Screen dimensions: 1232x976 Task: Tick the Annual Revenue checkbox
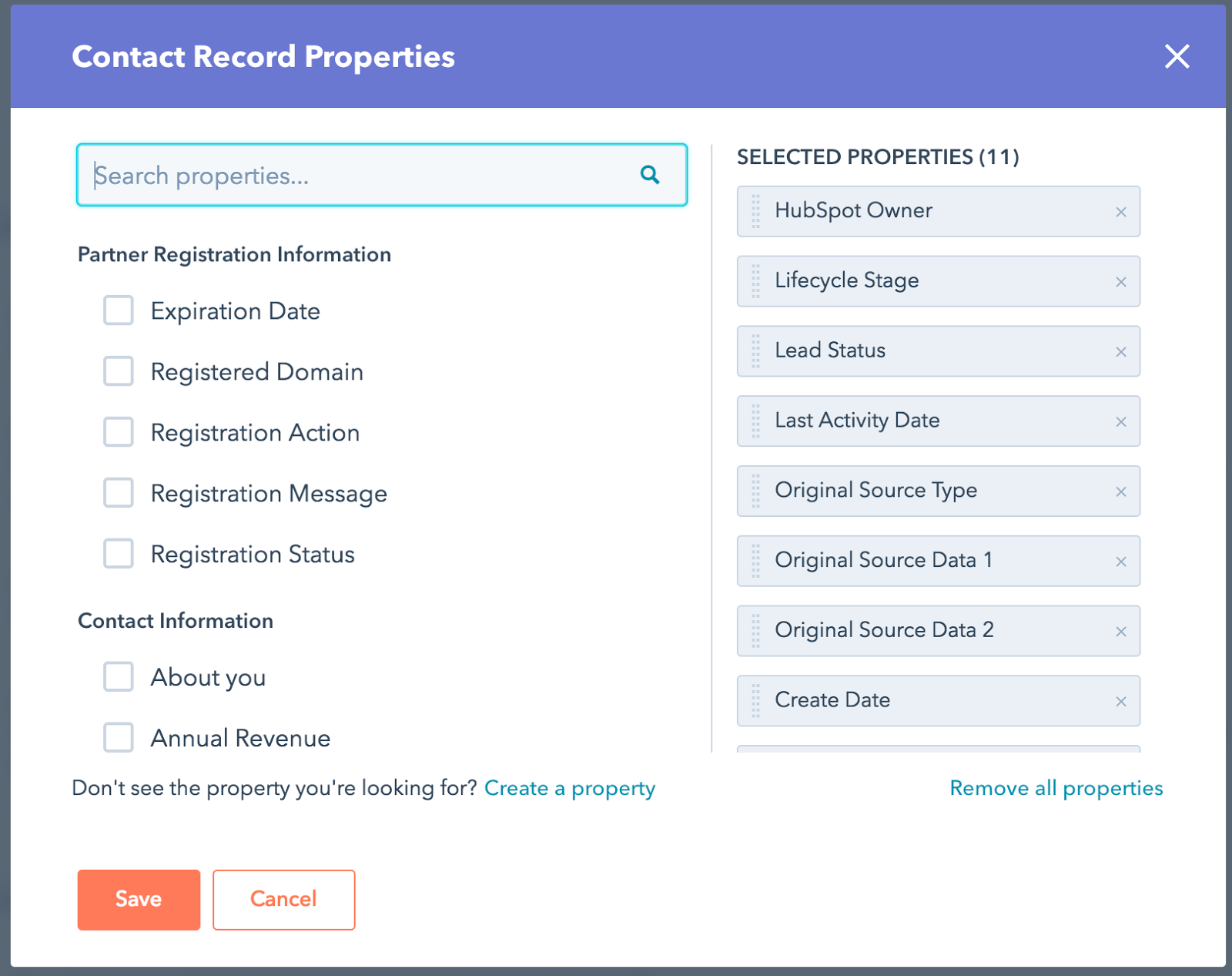[x=119, y=738]
